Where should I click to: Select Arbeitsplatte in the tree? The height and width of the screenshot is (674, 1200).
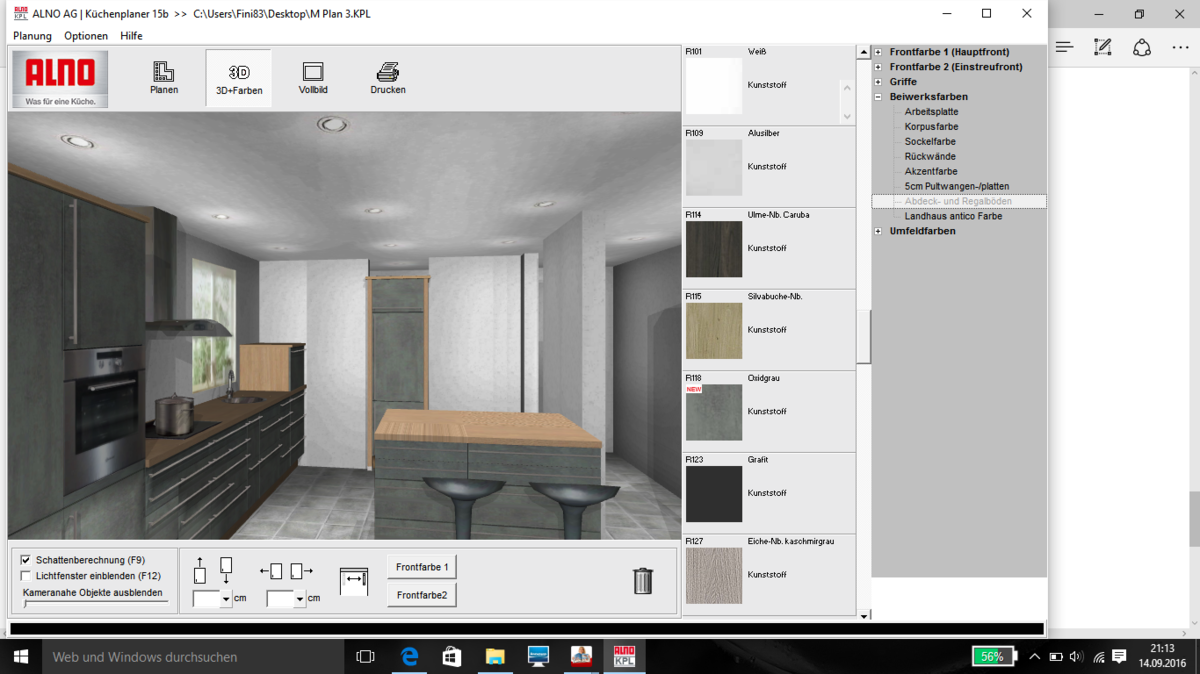click(931, 112)
